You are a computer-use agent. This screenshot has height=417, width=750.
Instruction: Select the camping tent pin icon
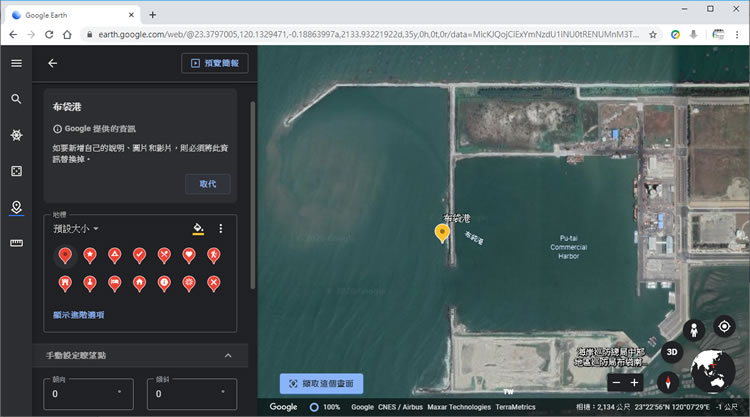(114, 255)
